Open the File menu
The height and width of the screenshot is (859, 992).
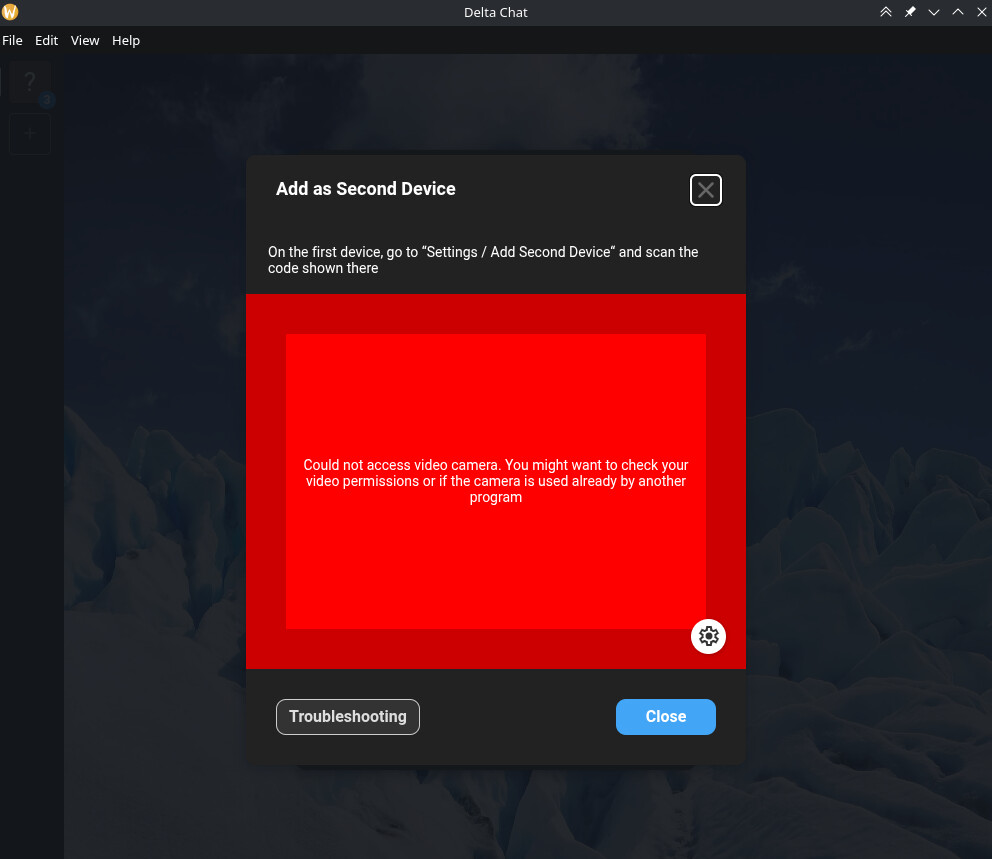tap(12, 41)
